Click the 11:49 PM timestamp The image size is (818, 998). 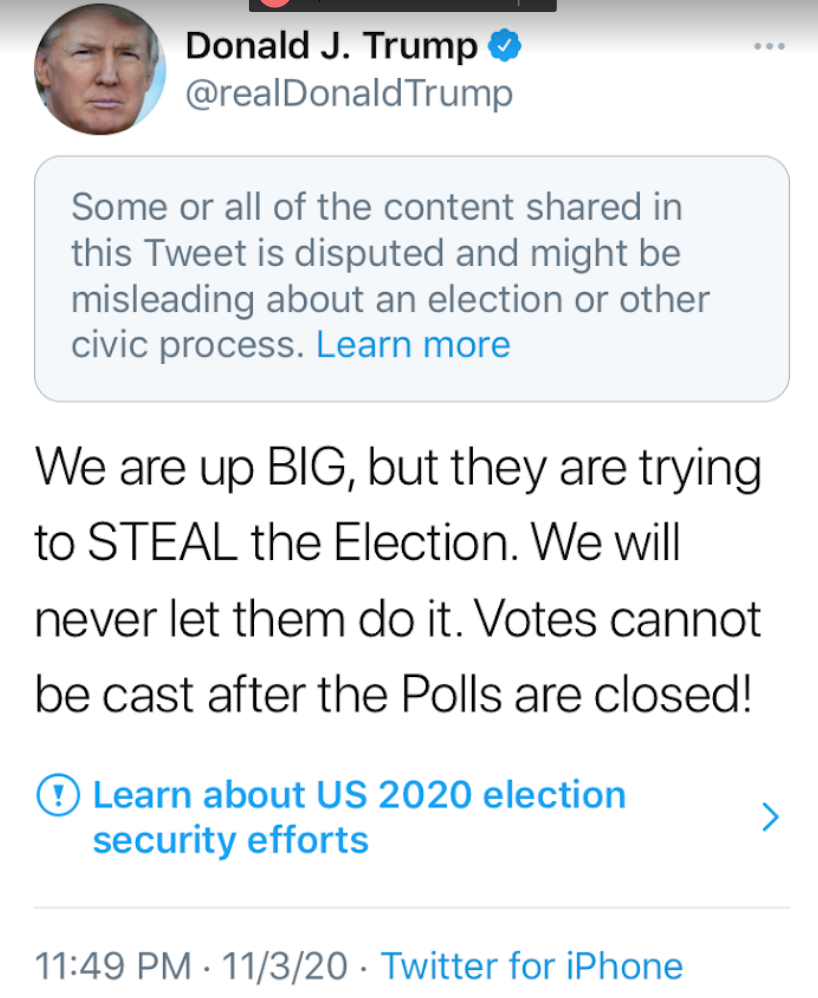[x=112, y=966]
